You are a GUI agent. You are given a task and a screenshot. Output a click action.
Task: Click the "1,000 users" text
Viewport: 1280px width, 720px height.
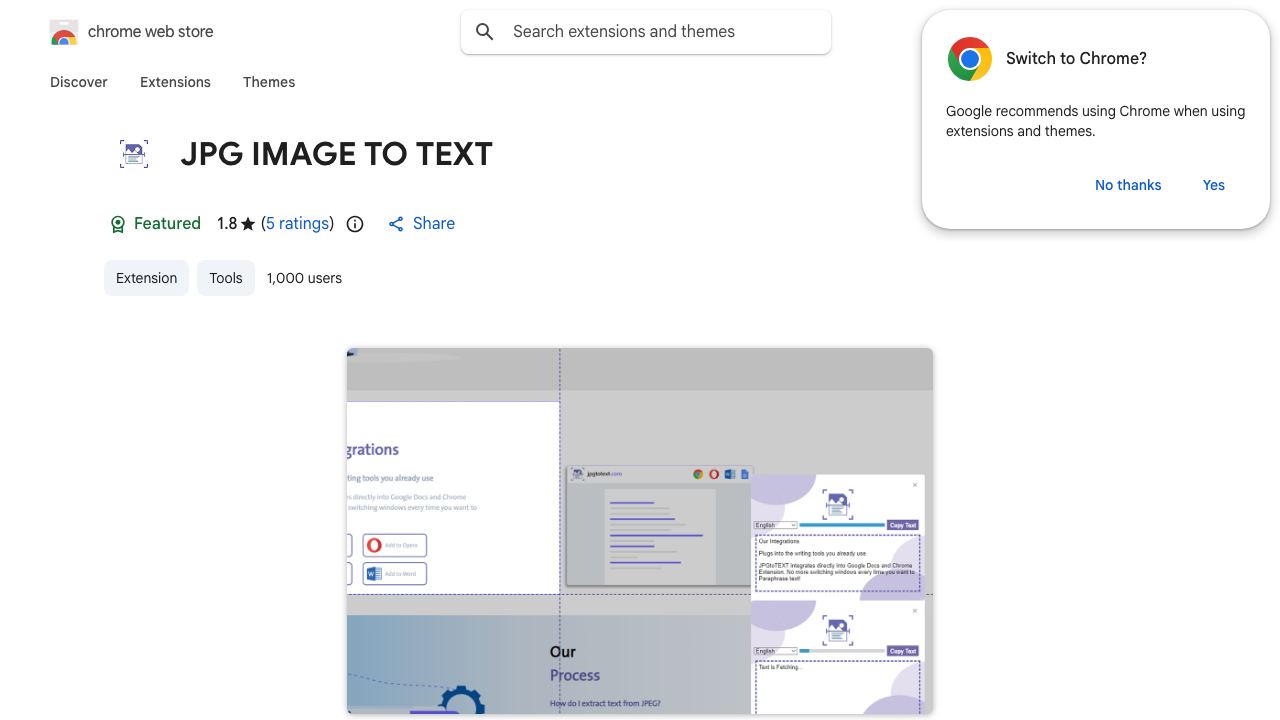[x=304, y=278]
